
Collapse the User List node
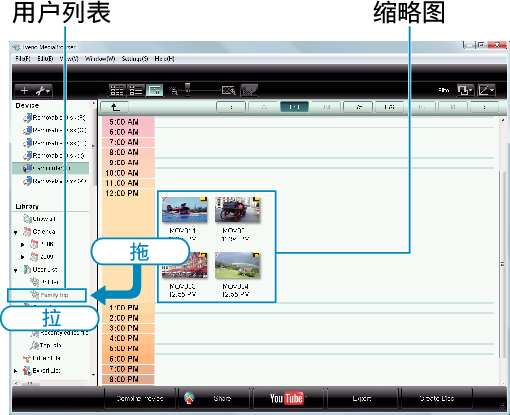coord(16,270)
